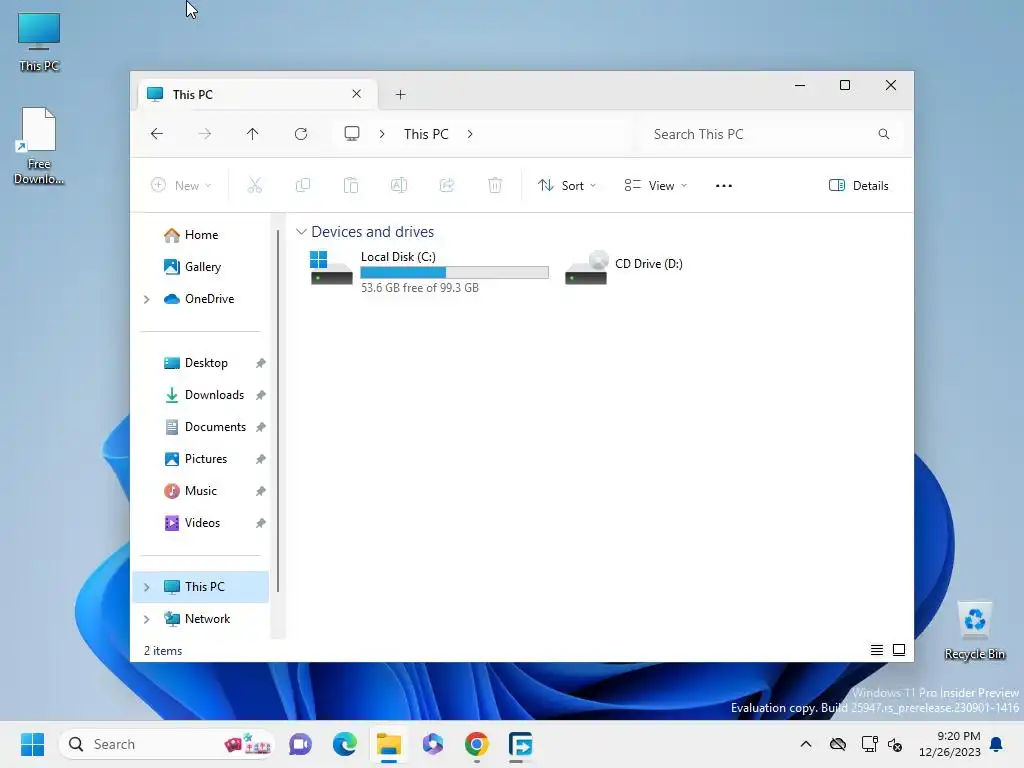Expand This PC tree node

[x=146, y=587]
